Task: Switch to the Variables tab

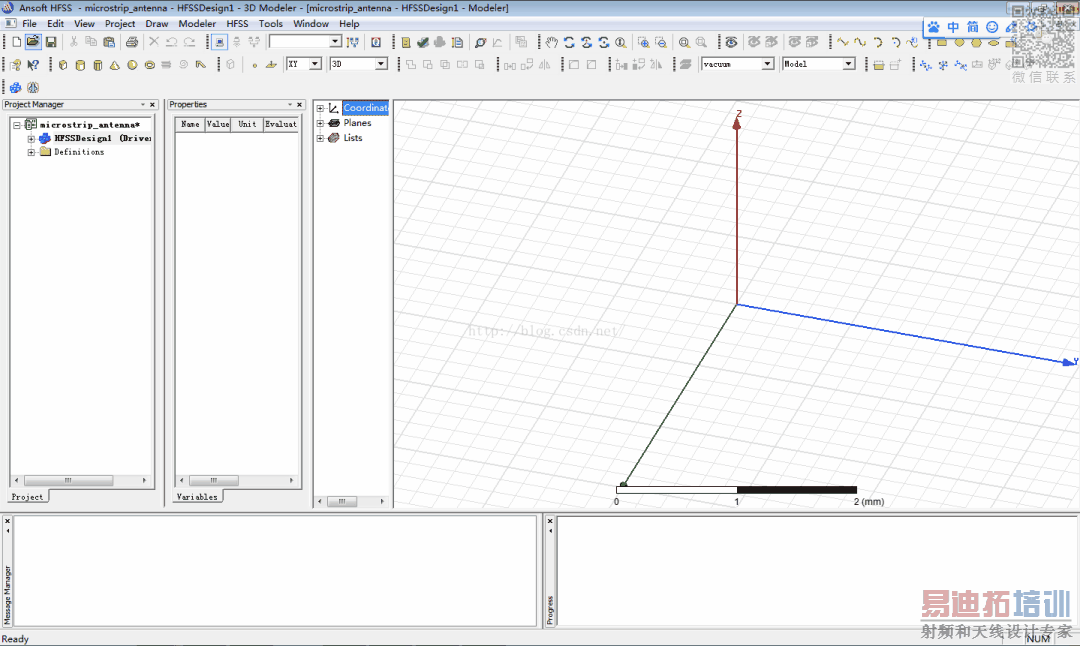Action: tap(196, 497)
